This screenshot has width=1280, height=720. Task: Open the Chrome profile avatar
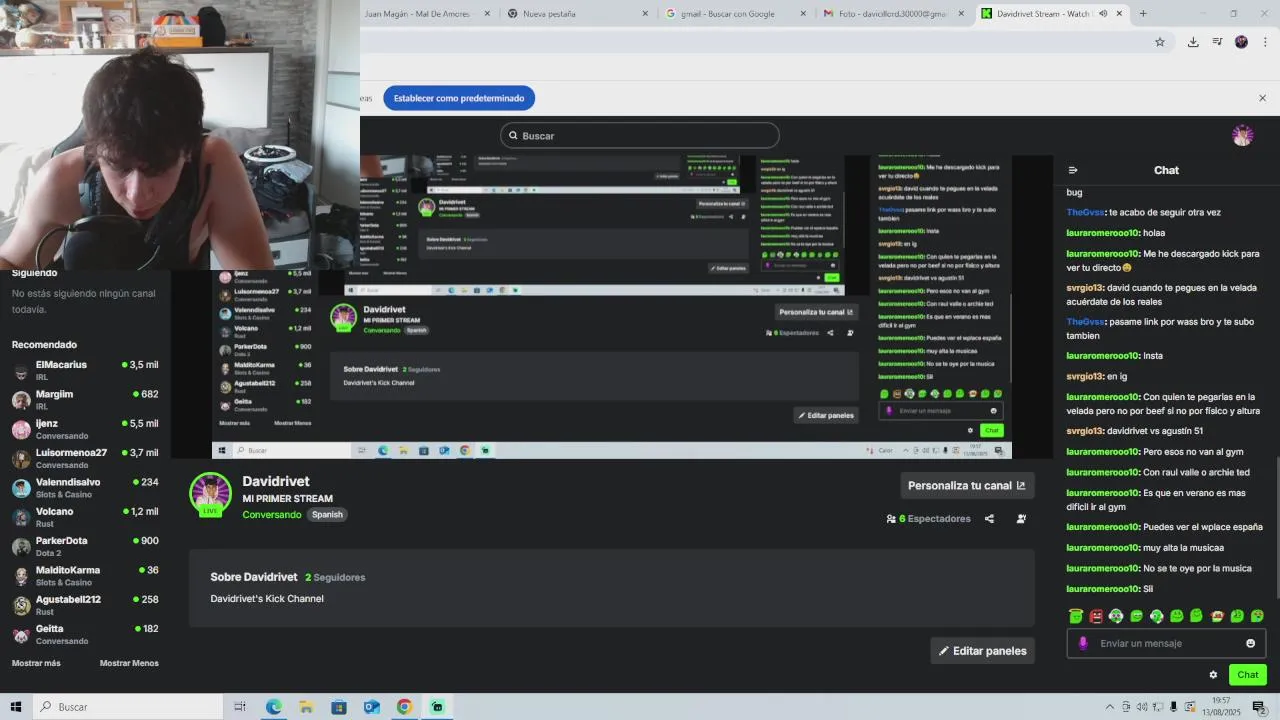1241,42
